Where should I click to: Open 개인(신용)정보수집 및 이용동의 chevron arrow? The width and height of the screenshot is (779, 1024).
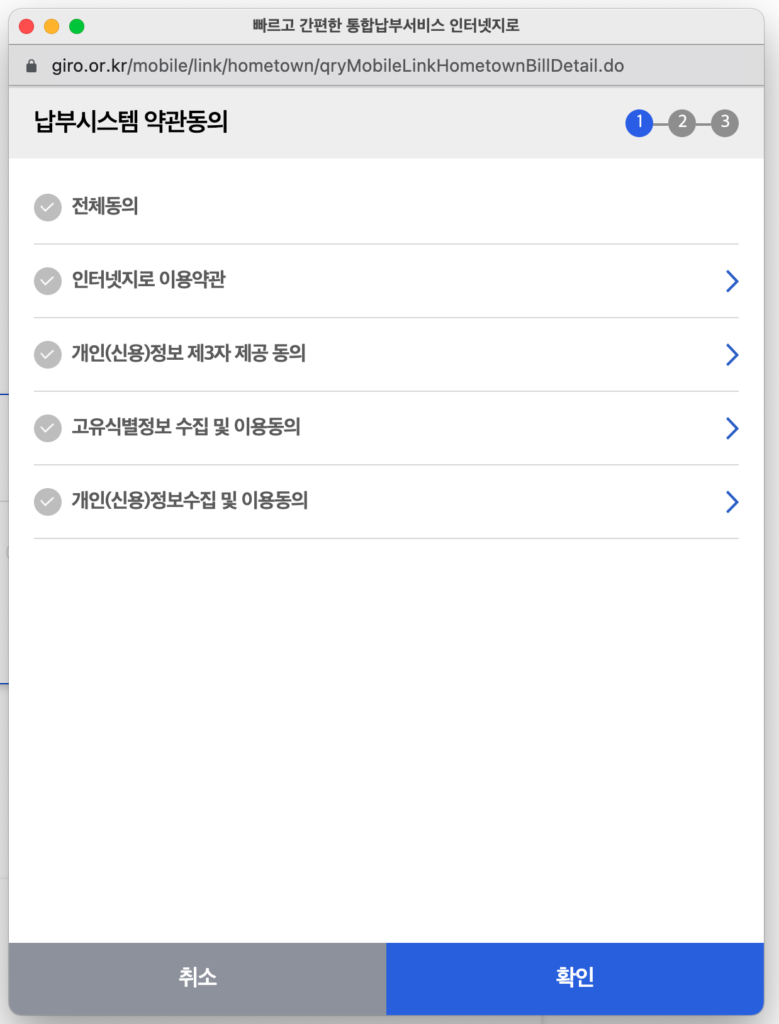pyautogui.click(x=732, y=502)
